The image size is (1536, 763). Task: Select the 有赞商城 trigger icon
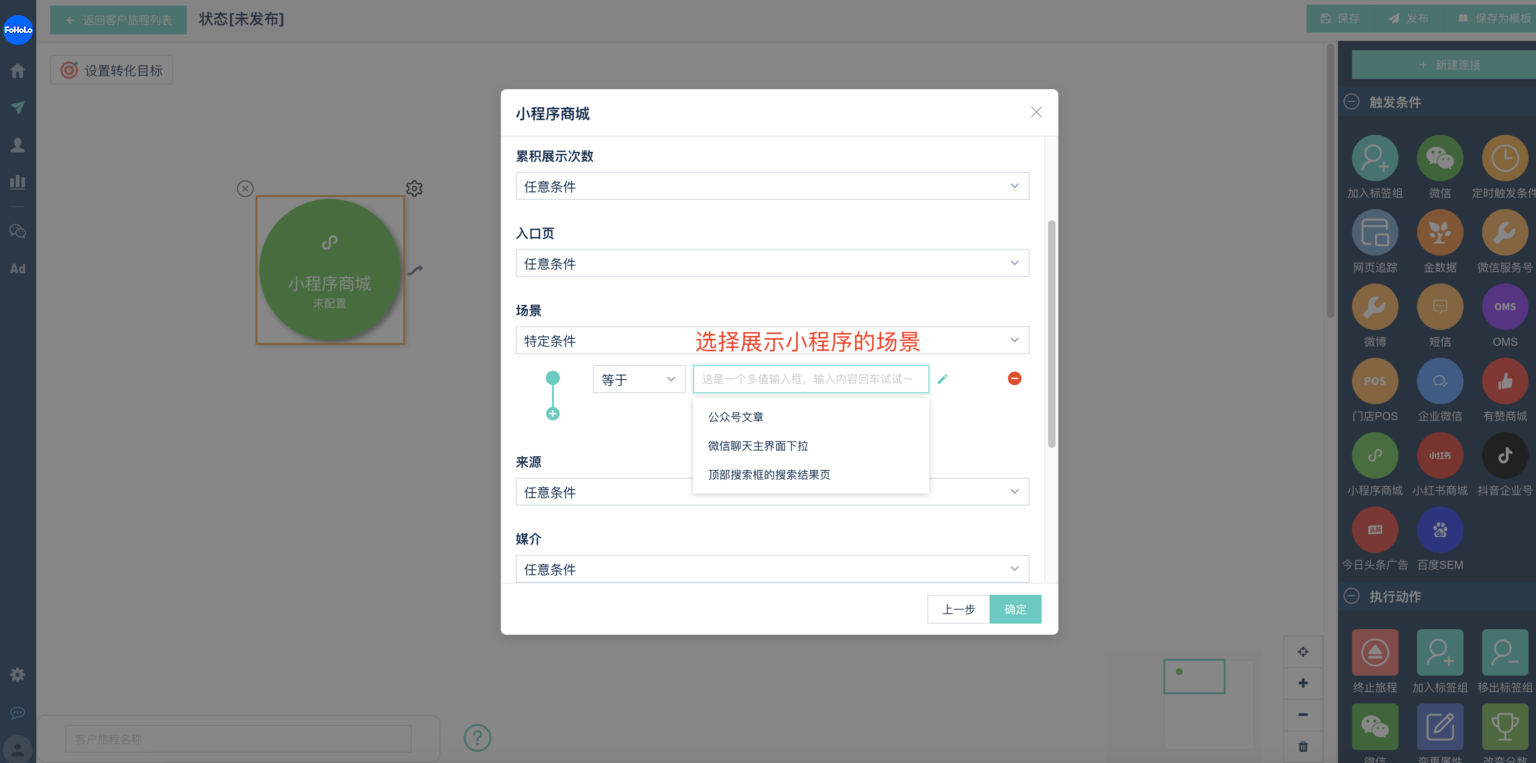(1504, 381)
